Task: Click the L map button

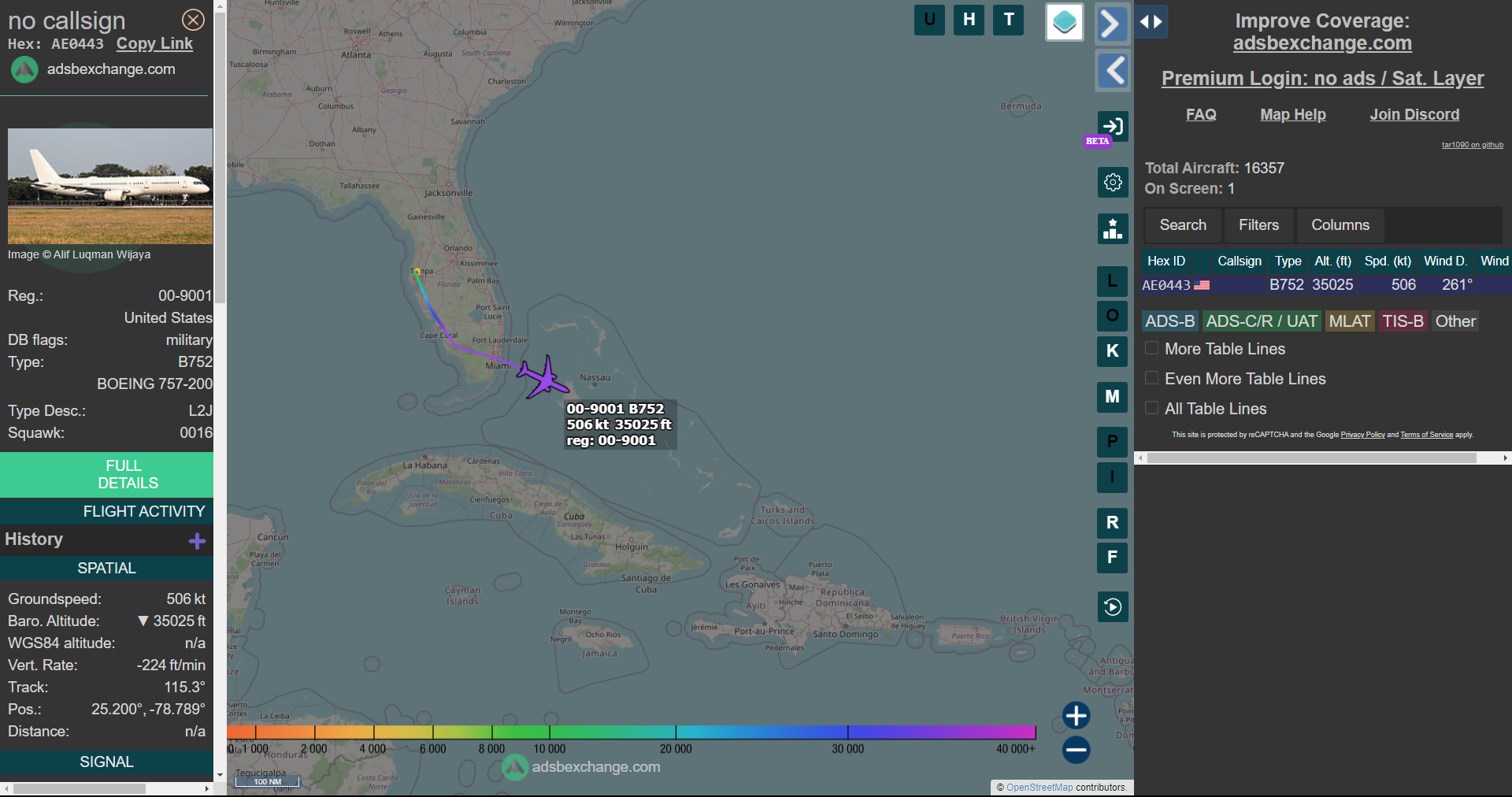Action: point(1113,281)
